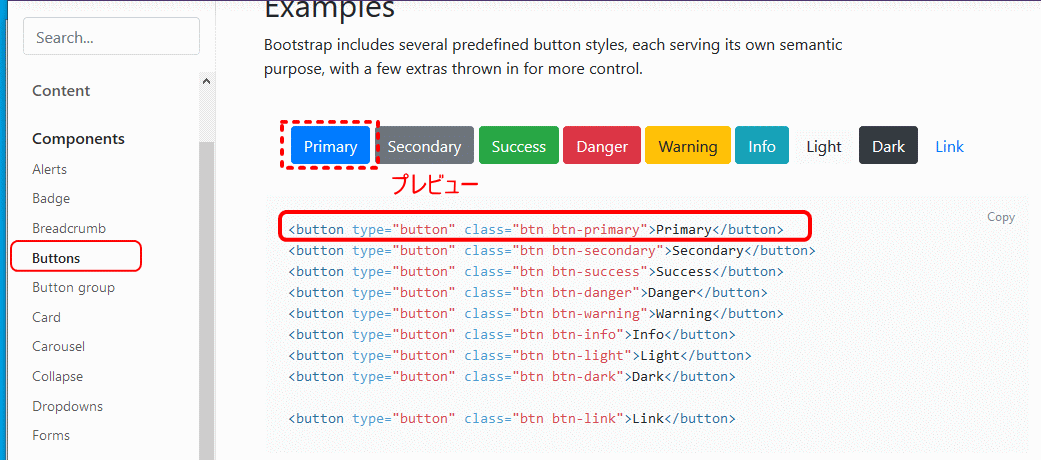This screenshot has width=1041, height=460.
Task: Copy the code snippet with Copy
Action: [1001, 217]
